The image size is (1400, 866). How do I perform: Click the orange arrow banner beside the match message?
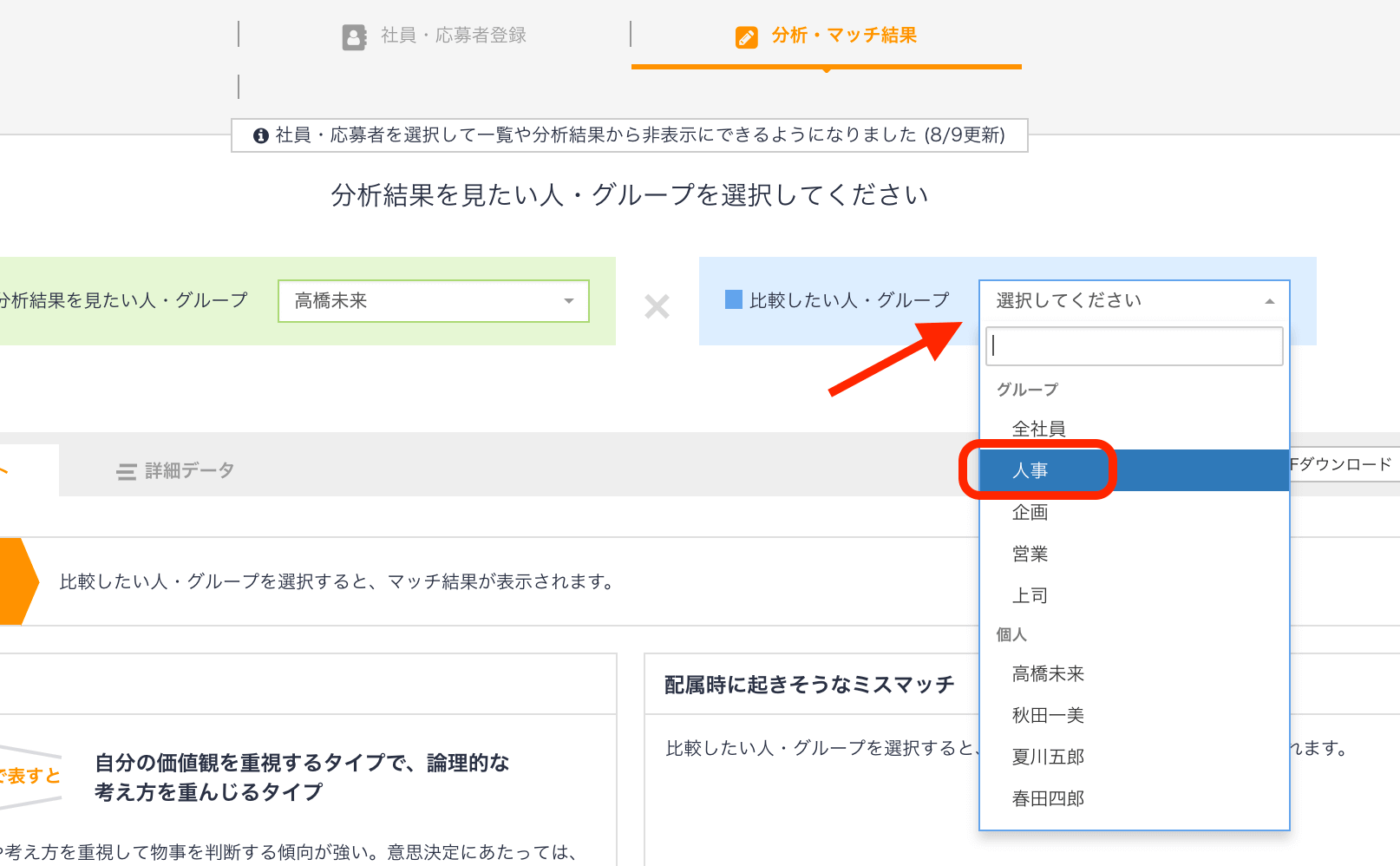[x=17, y=581]
